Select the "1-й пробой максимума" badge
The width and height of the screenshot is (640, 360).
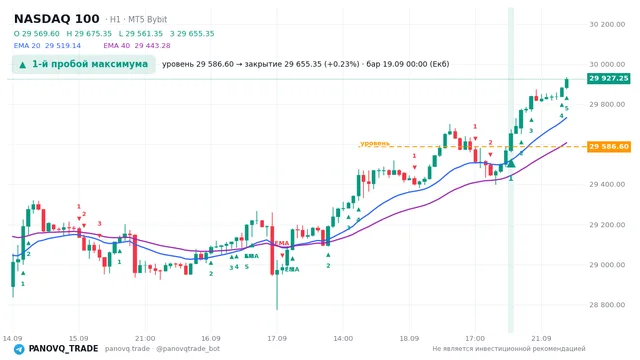(x=84, y=64)
